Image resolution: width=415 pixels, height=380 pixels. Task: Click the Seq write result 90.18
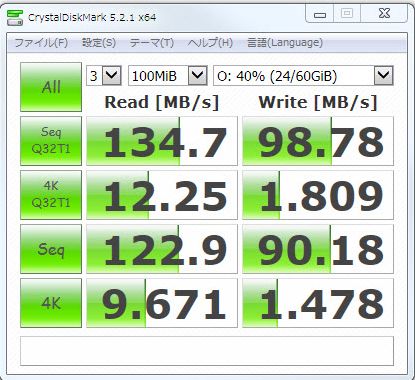click(x=318, y=249)
